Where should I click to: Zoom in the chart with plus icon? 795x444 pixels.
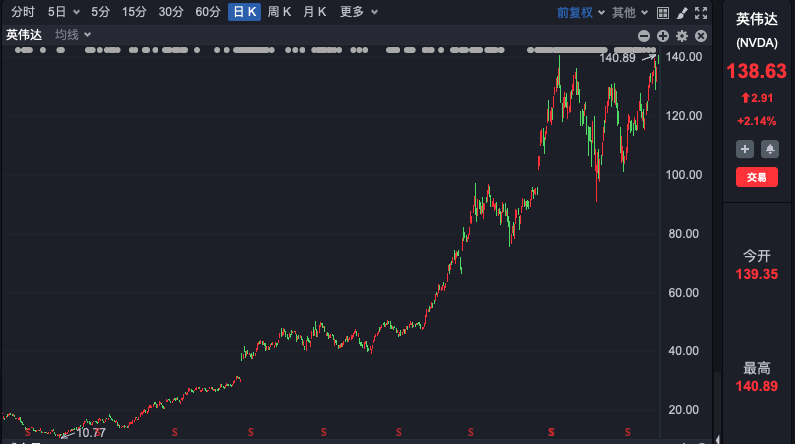tap(663, 36)
